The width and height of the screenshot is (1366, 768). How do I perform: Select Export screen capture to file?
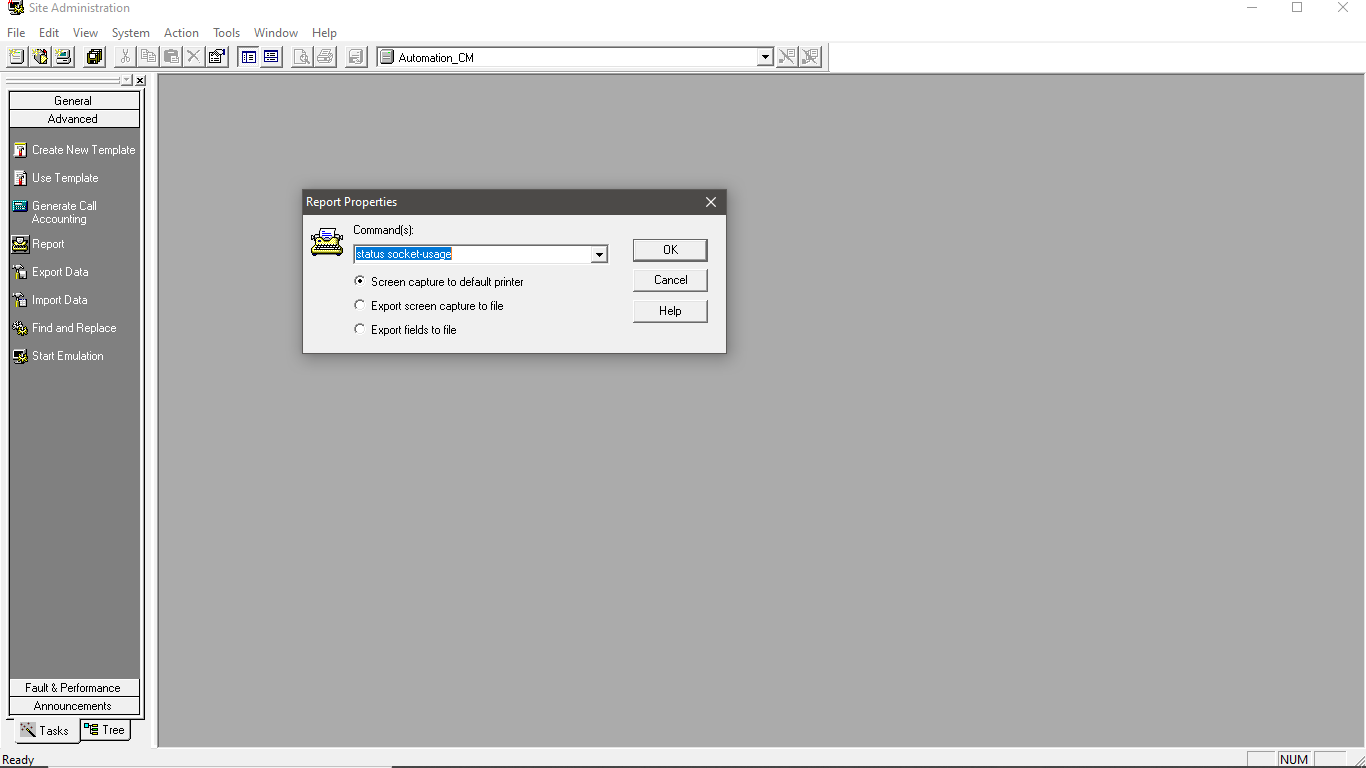tap(429, 306)
